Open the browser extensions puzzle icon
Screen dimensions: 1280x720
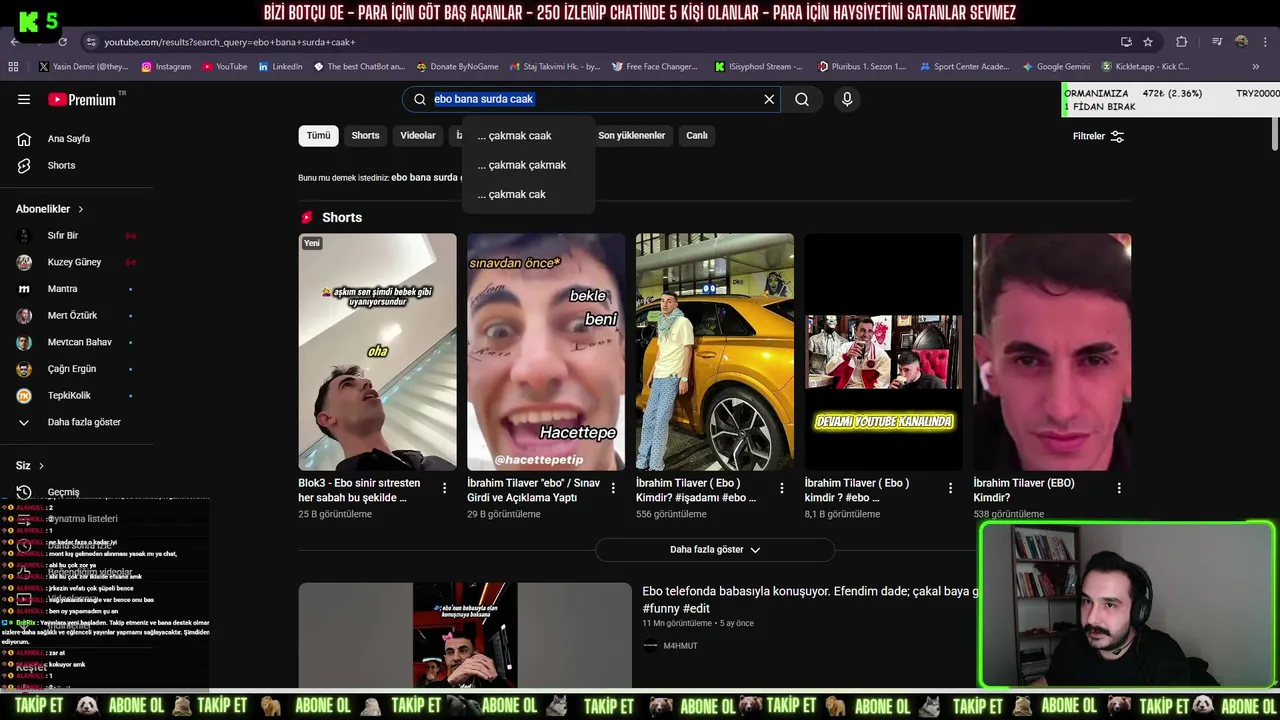1182,42
